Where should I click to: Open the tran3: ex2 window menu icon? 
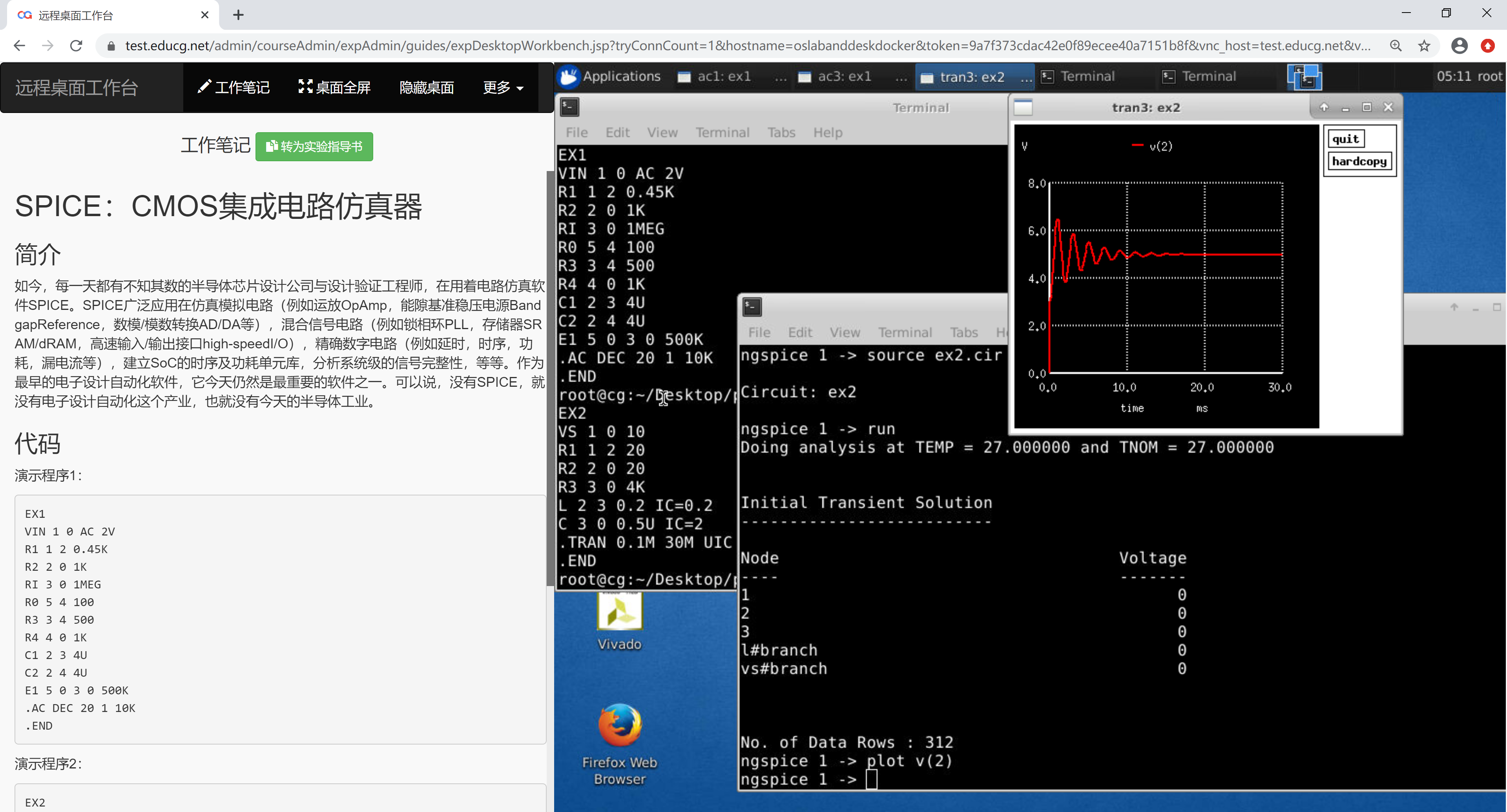[x=1023, y=107]
